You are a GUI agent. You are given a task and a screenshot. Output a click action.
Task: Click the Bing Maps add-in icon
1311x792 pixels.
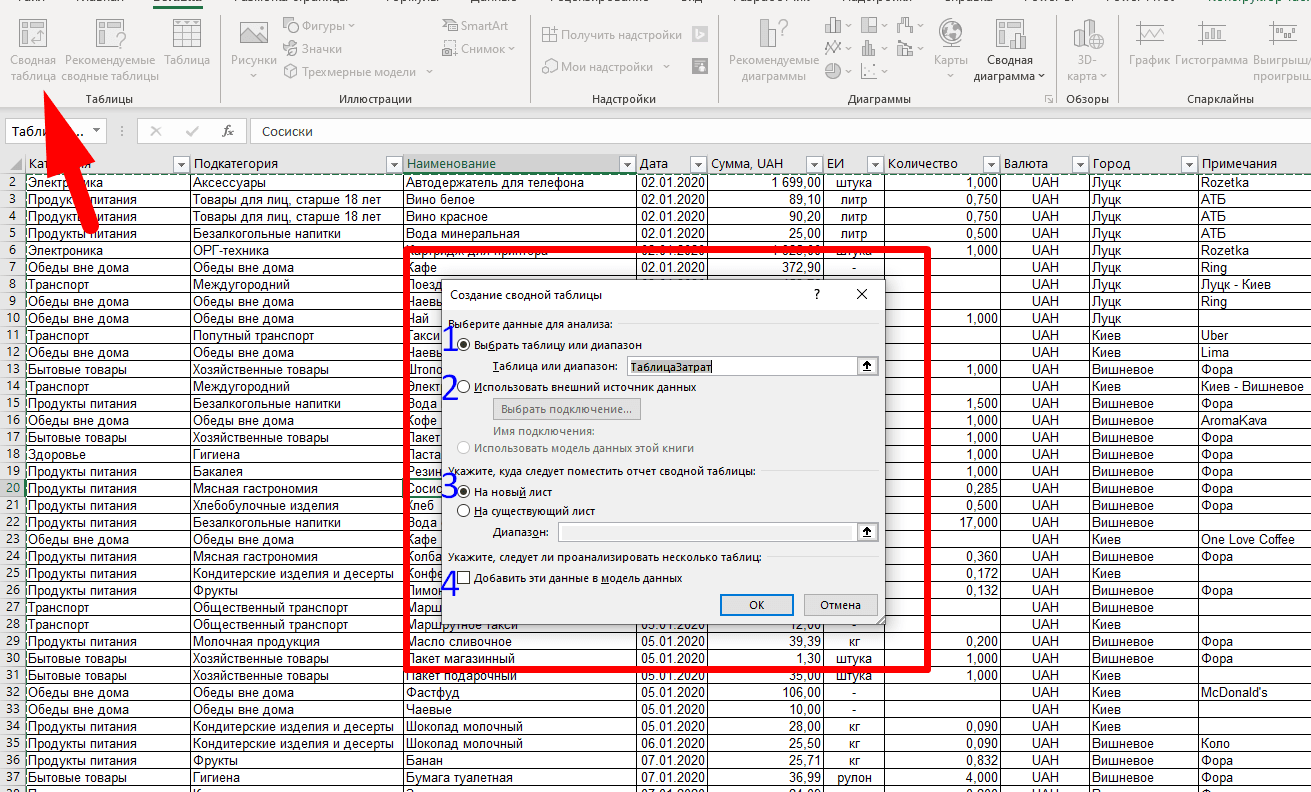tap(701, 35)
